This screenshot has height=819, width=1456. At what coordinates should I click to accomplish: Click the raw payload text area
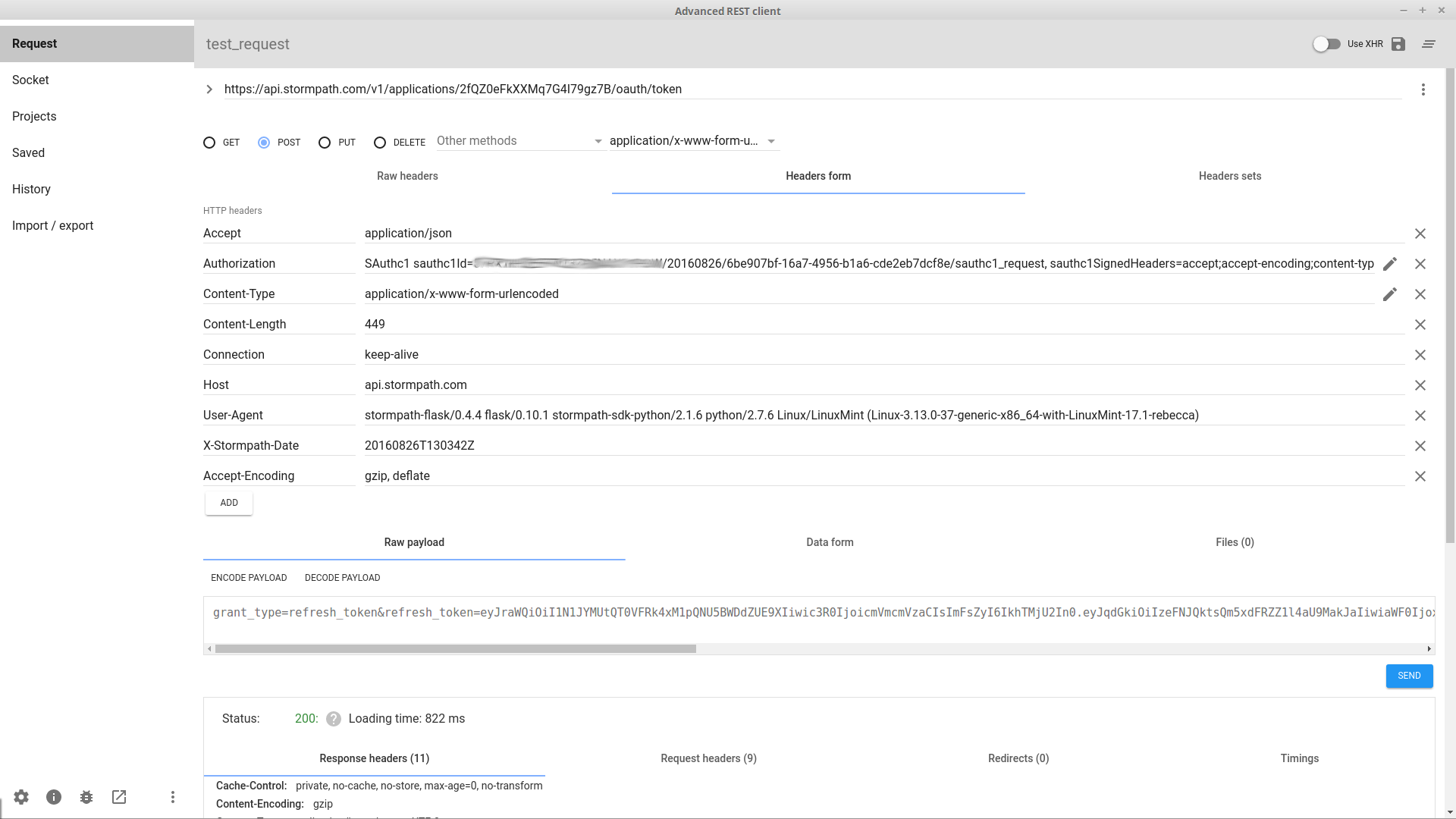pyautogui.click(x=819, y=620)
